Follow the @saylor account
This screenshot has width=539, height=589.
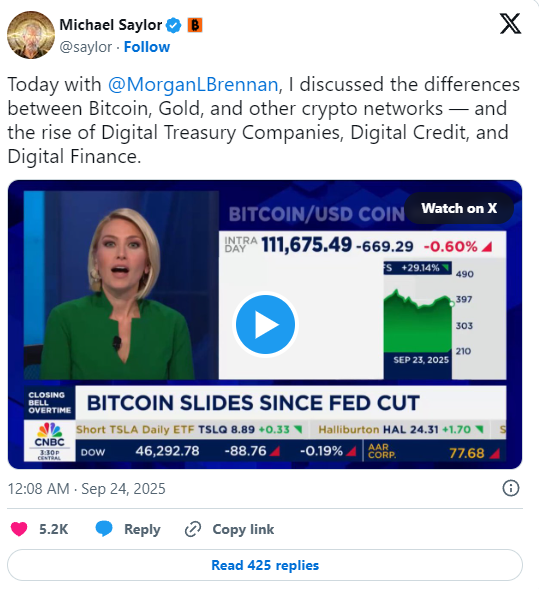(x=147, y=47)
